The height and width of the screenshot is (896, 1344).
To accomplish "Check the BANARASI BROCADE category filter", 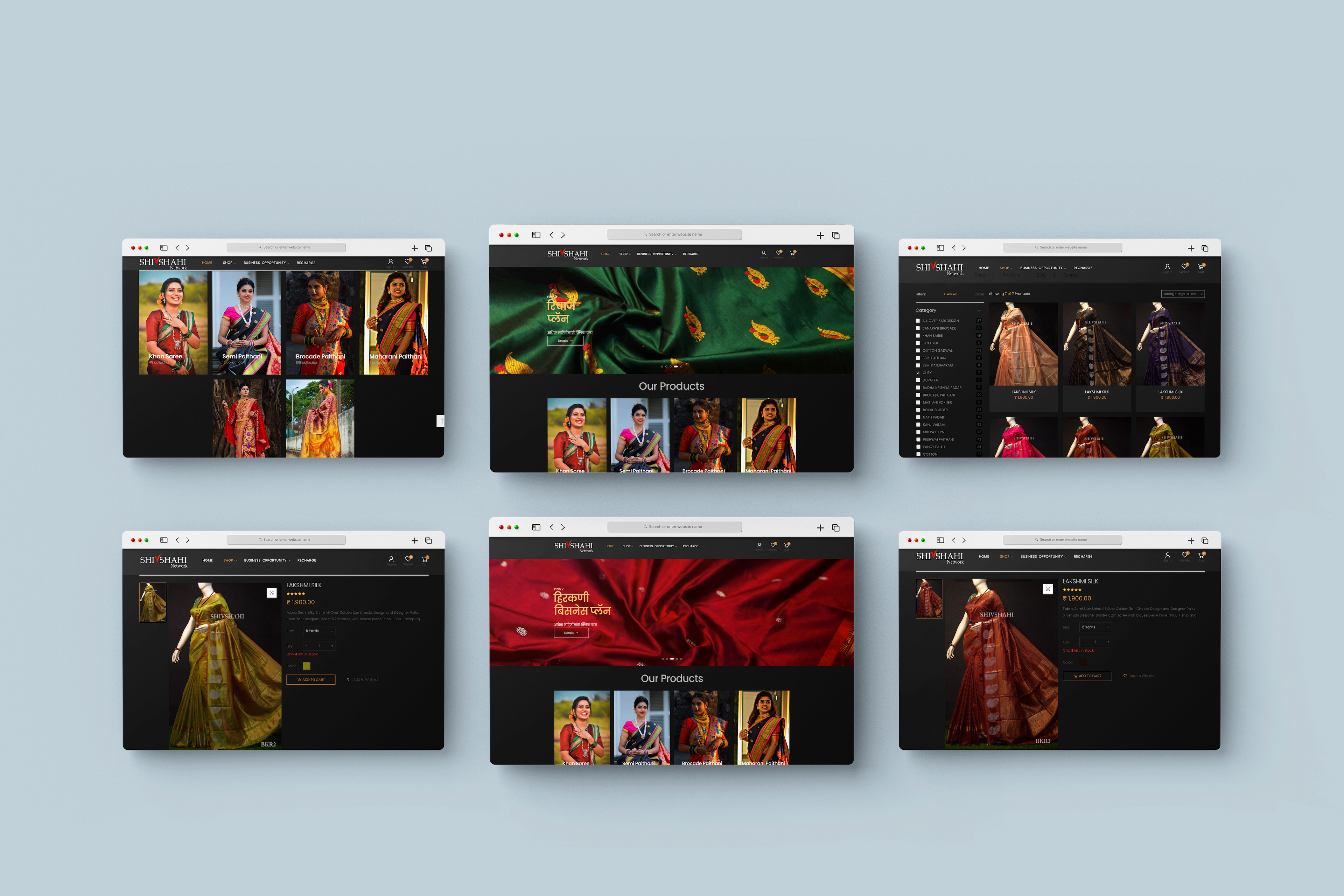I will point(918,328).
